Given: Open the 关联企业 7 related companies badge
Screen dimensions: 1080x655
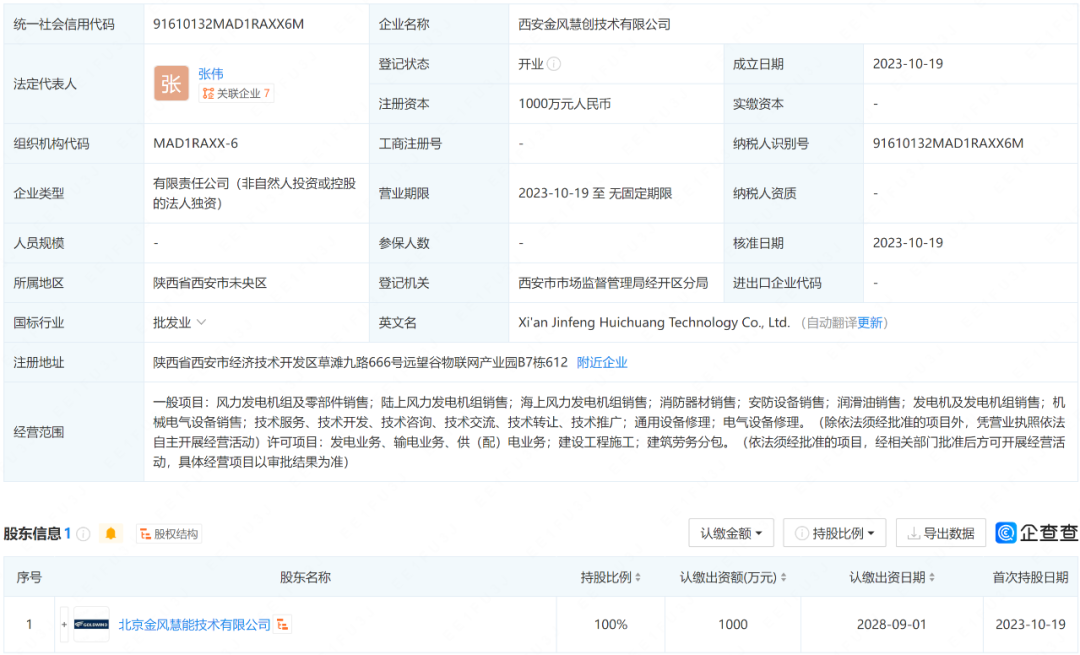Looking at the screenshot, I should 237,94.
